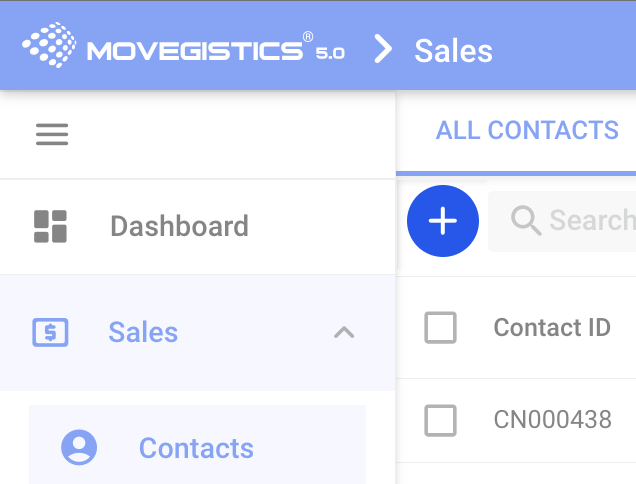The height and width of the screenshot is (484, 636).
Task: Check the box for row CN000438
Action: tap(441, 420)
